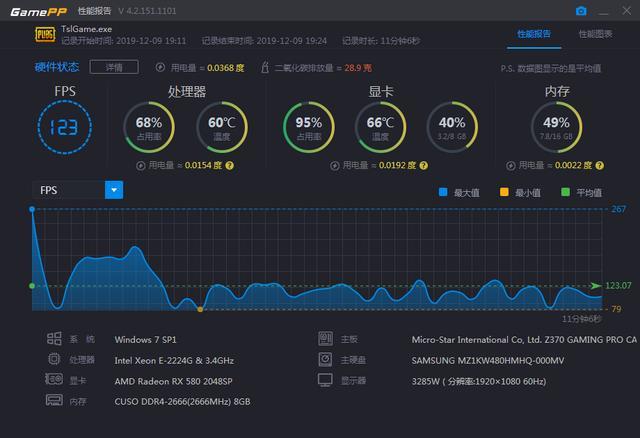
Task: Click the monitor display icon
Action: pos(325,380)
